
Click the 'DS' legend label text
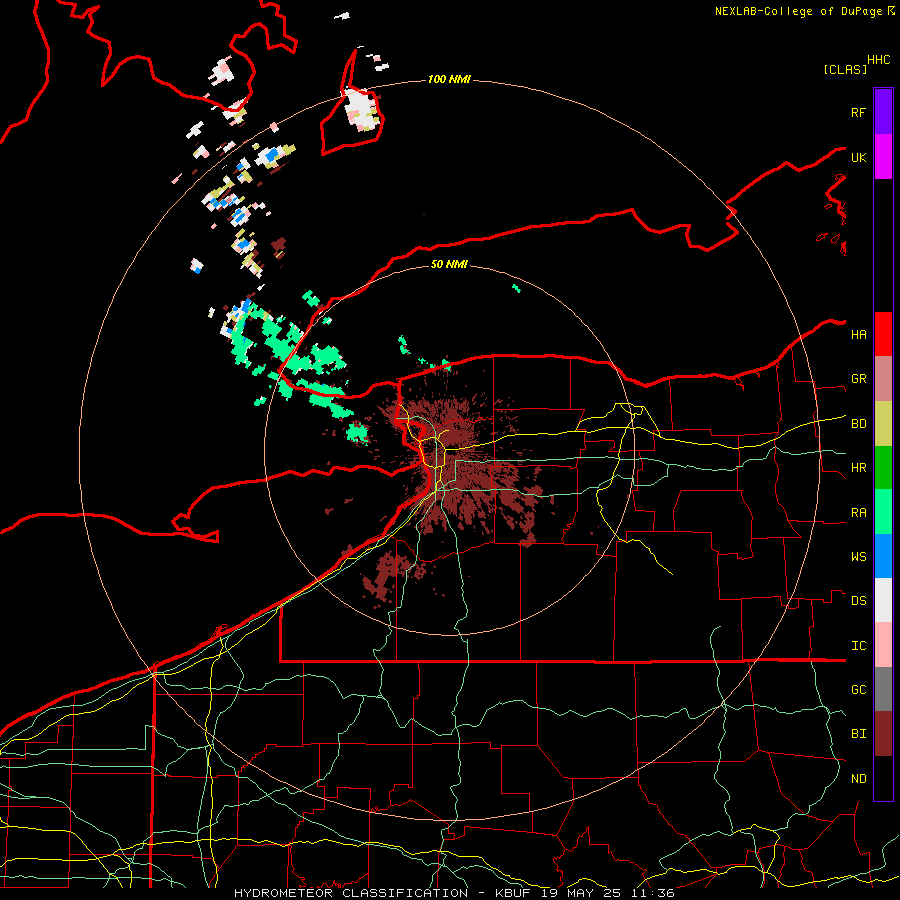pyautogui.click(x=858, y=601)
